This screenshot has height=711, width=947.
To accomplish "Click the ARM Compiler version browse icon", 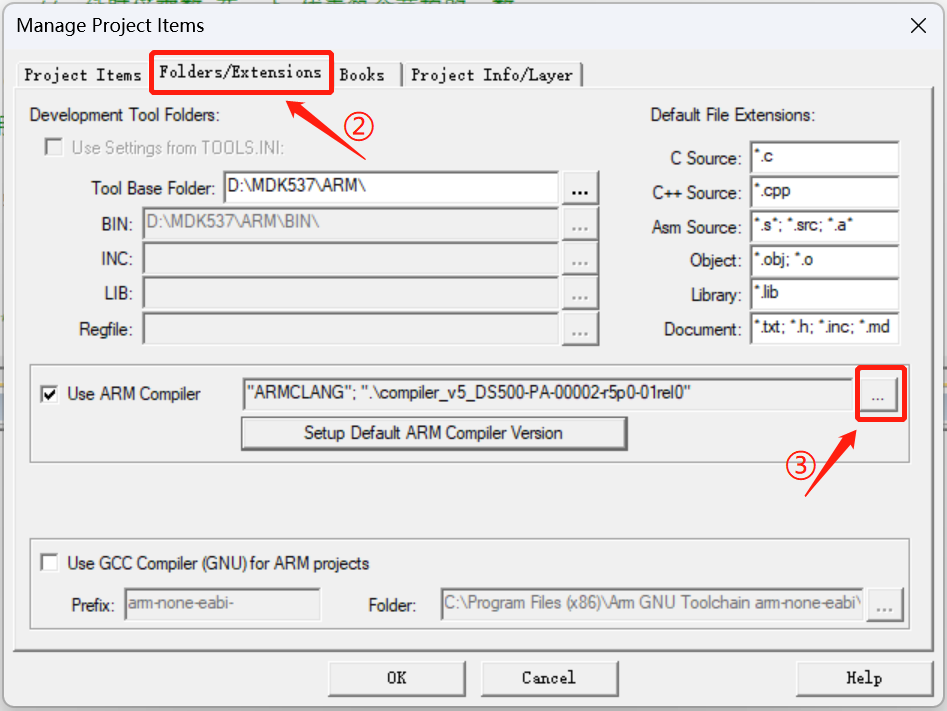I will pyautogui.click(x=880, y=393).
